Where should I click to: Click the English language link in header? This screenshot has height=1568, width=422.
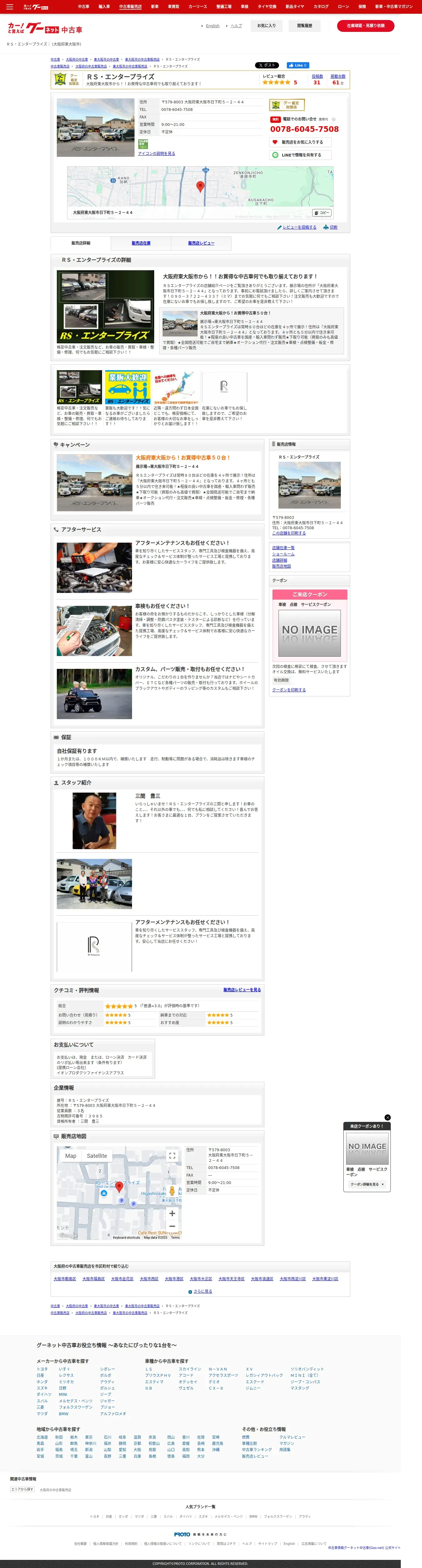coord(213,26)
